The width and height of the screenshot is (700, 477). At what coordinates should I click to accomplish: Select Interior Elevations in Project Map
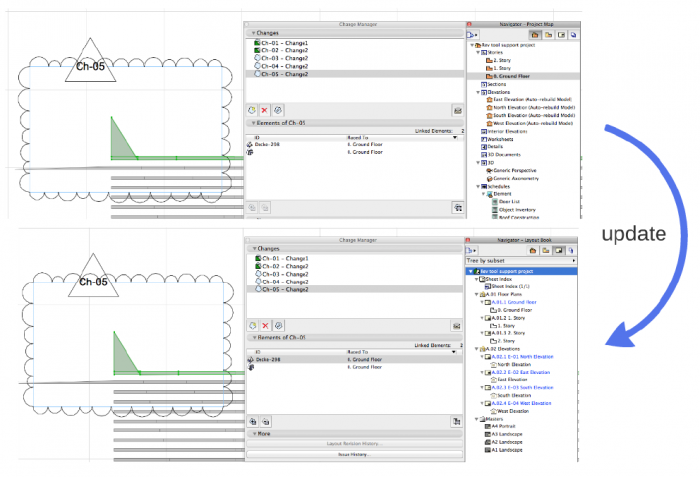(504, 131)
